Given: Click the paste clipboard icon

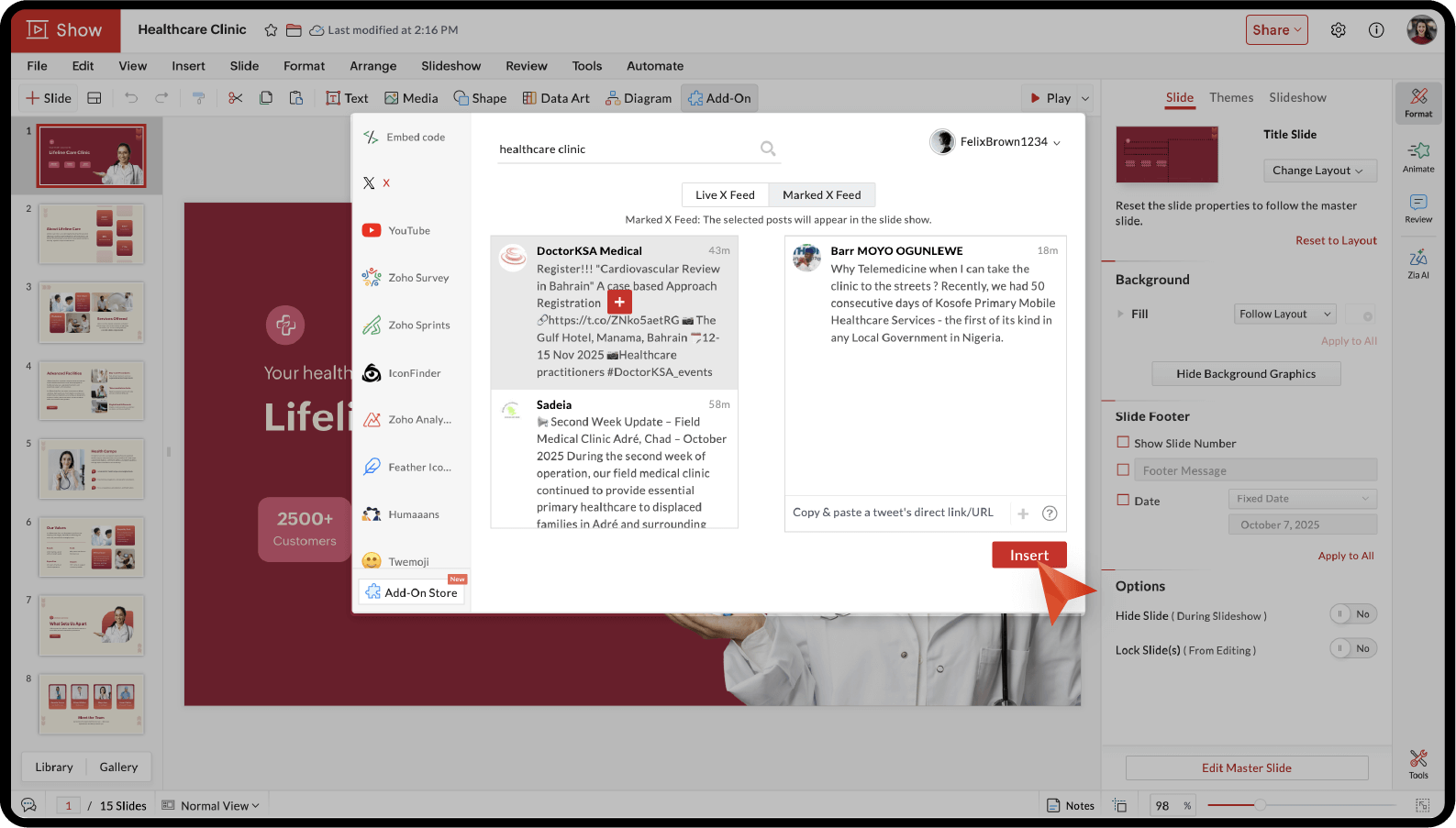Looking at the screenshot, I should [x=295, y=98].
